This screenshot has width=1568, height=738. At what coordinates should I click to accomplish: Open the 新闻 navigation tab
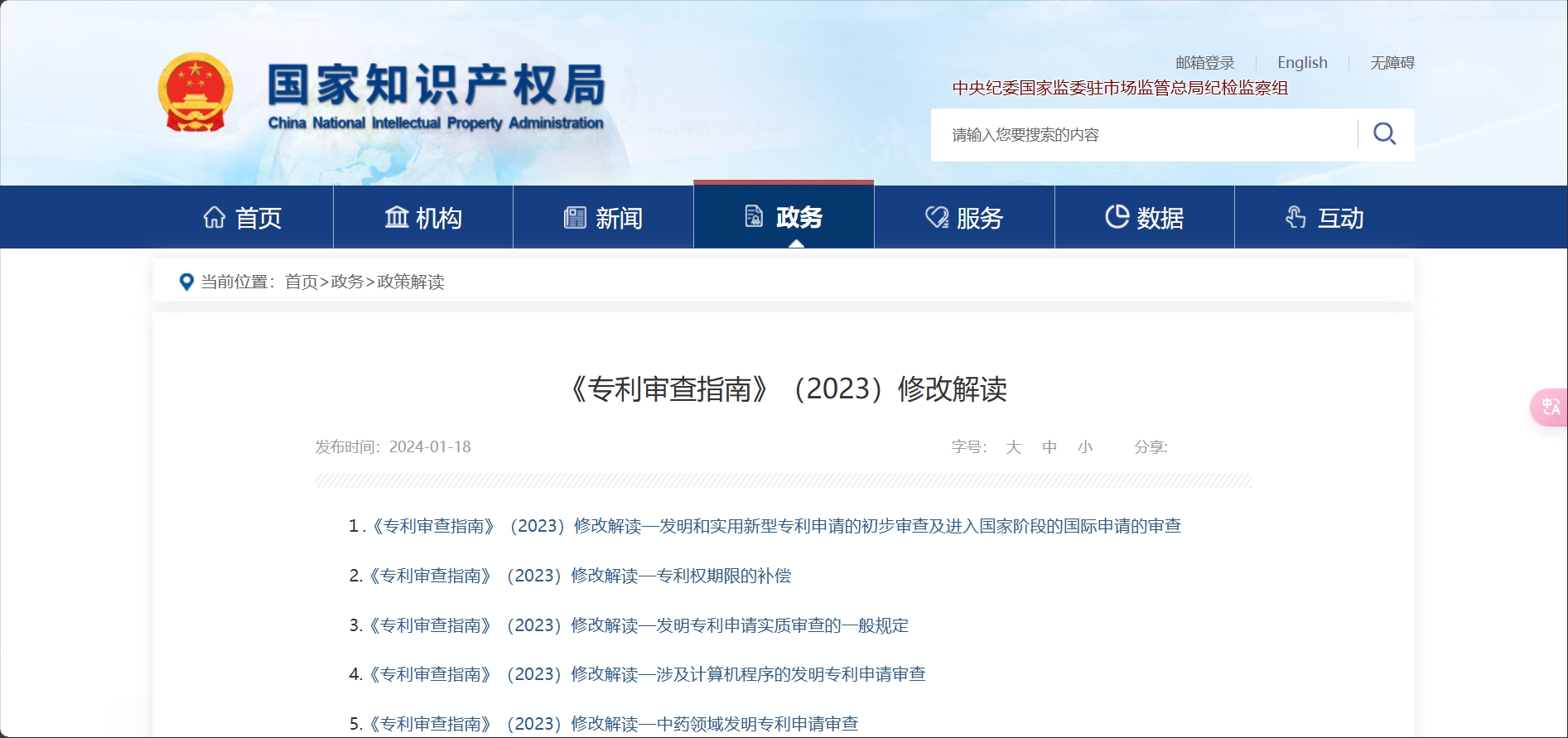(x=603, y=217)
